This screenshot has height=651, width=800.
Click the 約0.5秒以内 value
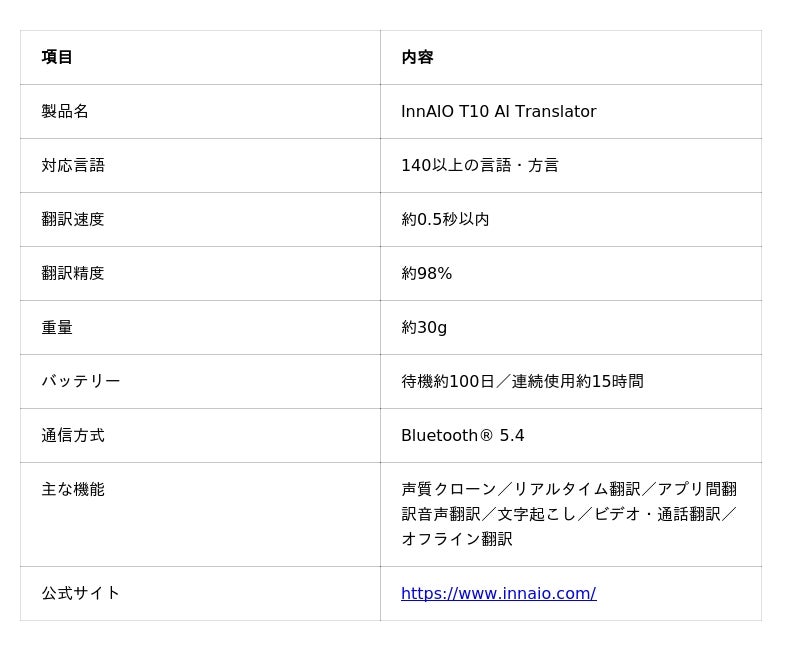(x=445, y=219)
